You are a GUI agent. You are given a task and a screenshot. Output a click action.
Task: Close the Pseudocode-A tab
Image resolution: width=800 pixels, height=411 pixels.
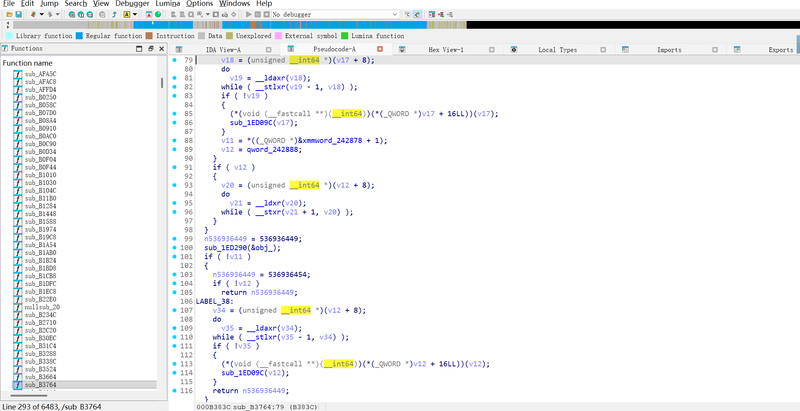click(x=380, y=49)
